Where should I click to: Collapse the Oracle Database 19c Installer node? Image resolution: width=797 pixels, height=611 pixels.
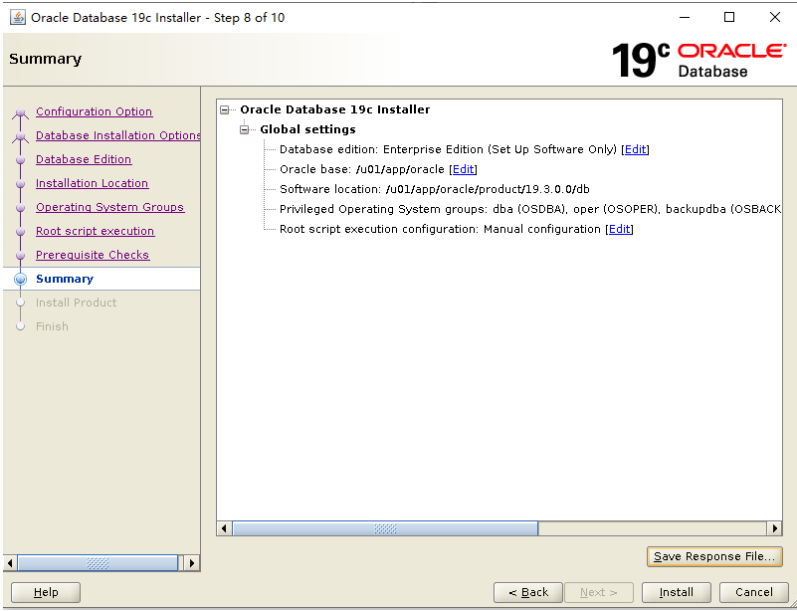pyautogui.click(x=224, y=110)
